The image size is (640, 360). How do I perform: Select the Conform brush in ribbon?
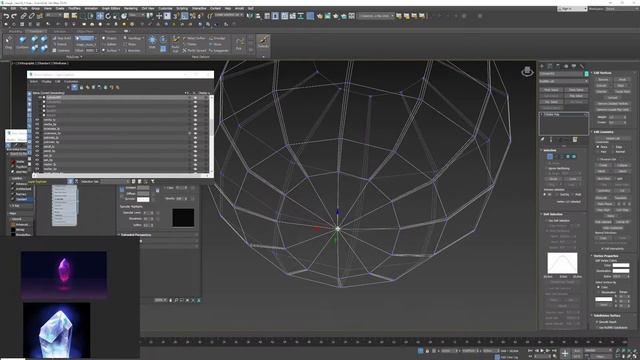(x=22, y=43)
